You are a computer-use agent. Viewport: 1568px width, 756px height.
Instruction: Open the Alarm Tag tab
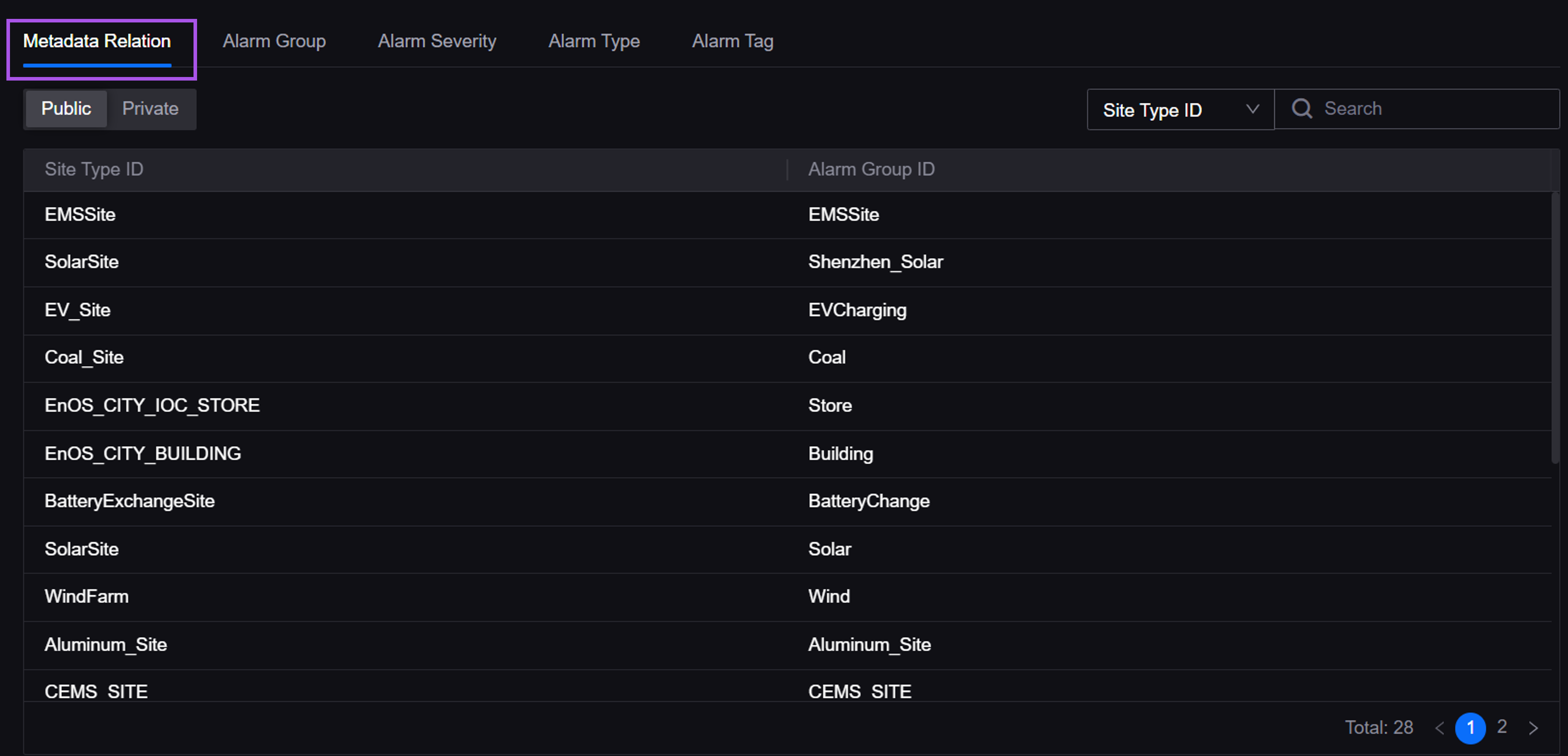tap(732, 41)
